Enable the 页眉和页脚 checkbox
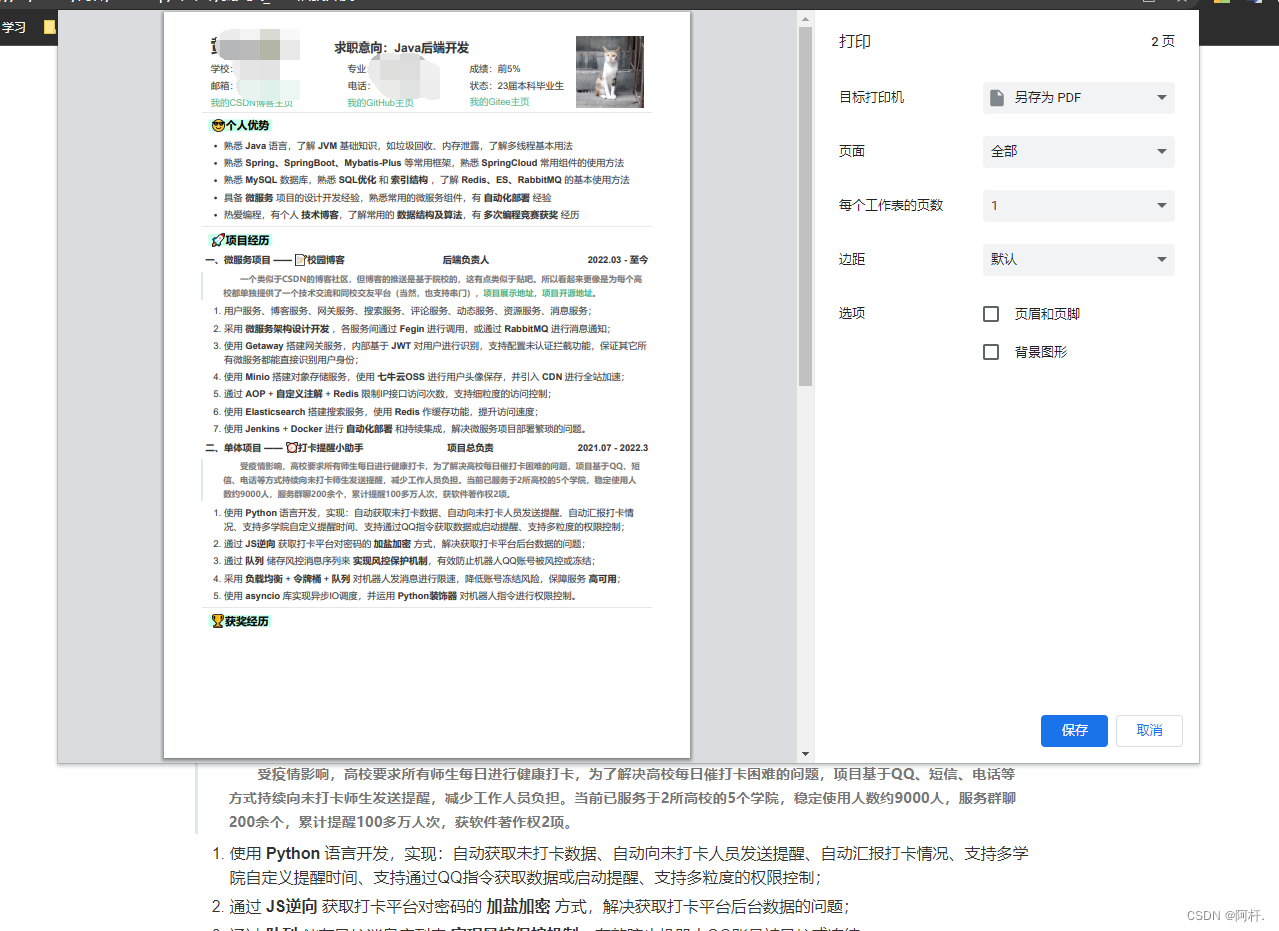1279x931 pixels. [991, 314]
